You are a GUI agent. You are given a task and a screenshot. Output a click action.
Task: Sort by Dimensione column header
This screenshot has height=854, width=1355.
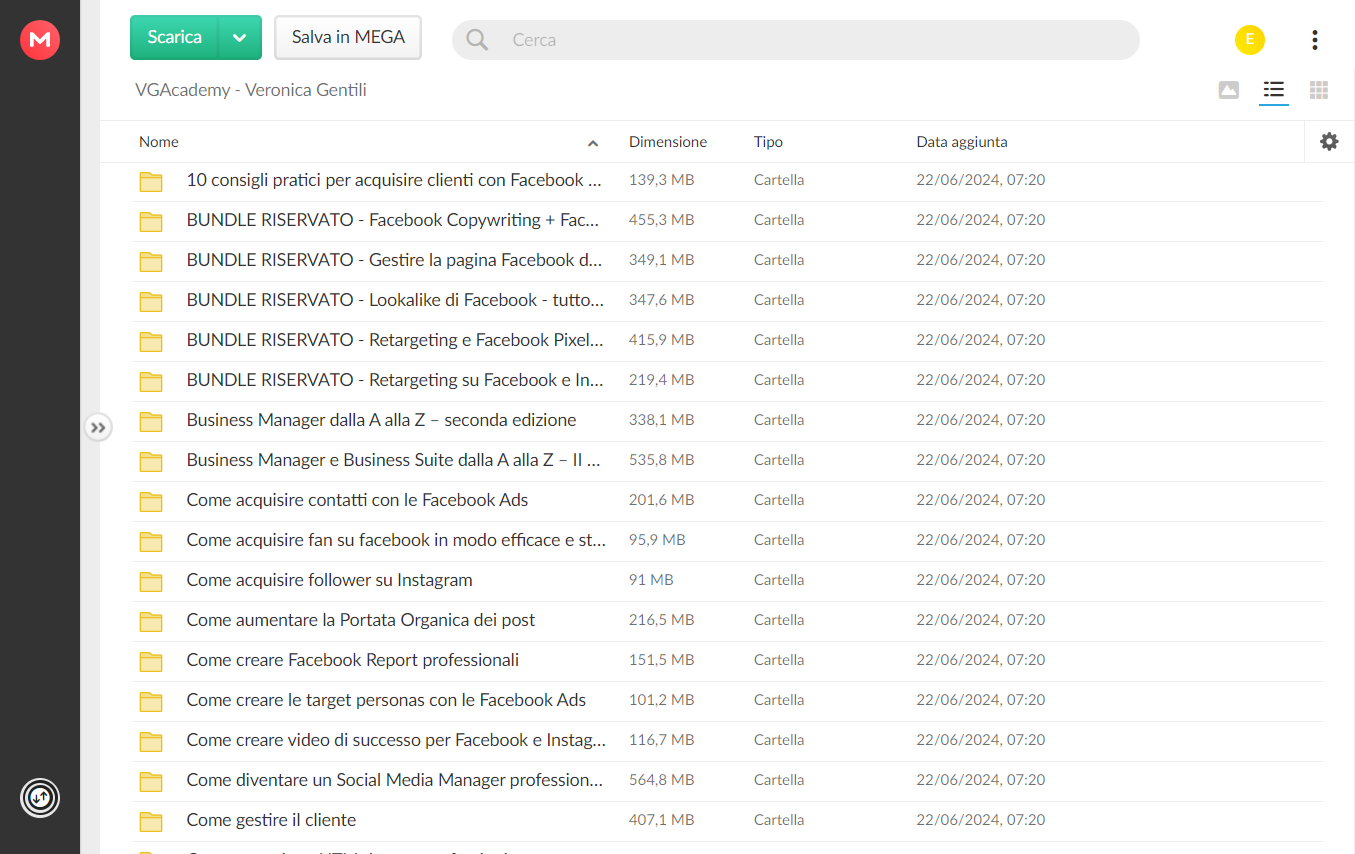pyautogui.click(x=668, y=142)
